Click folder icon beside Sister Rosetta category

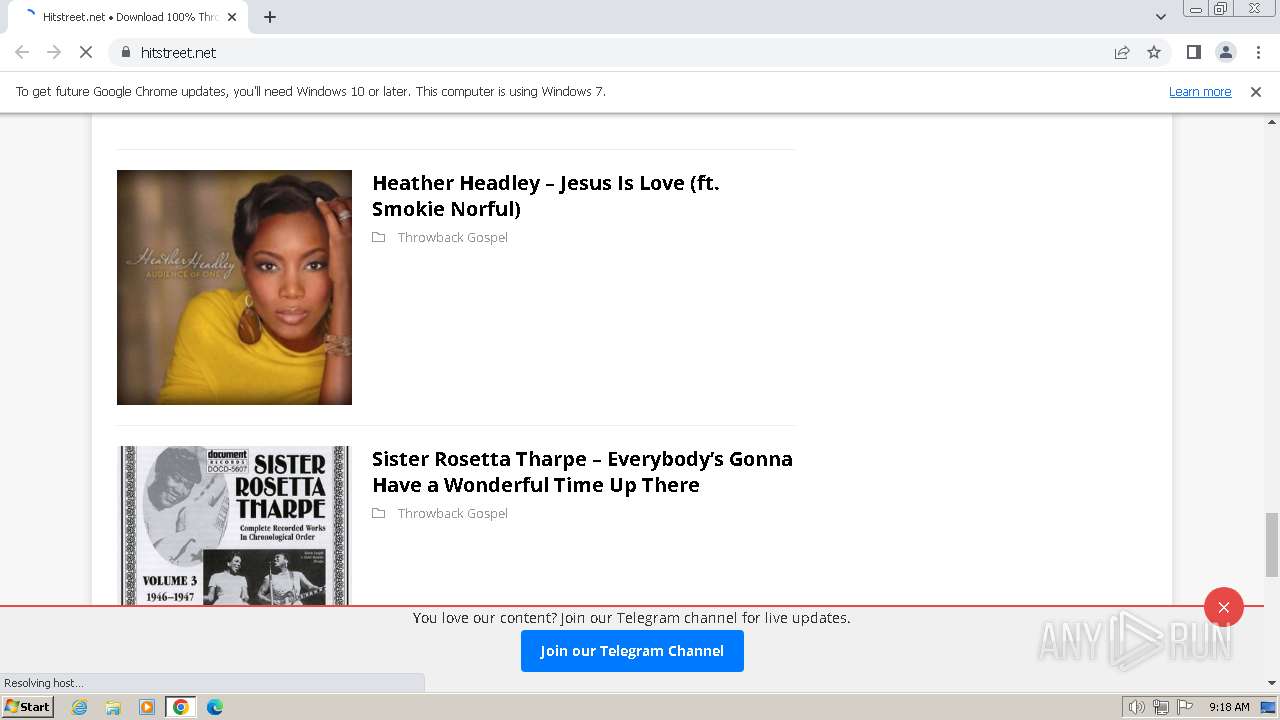click(x=379, y=513)
